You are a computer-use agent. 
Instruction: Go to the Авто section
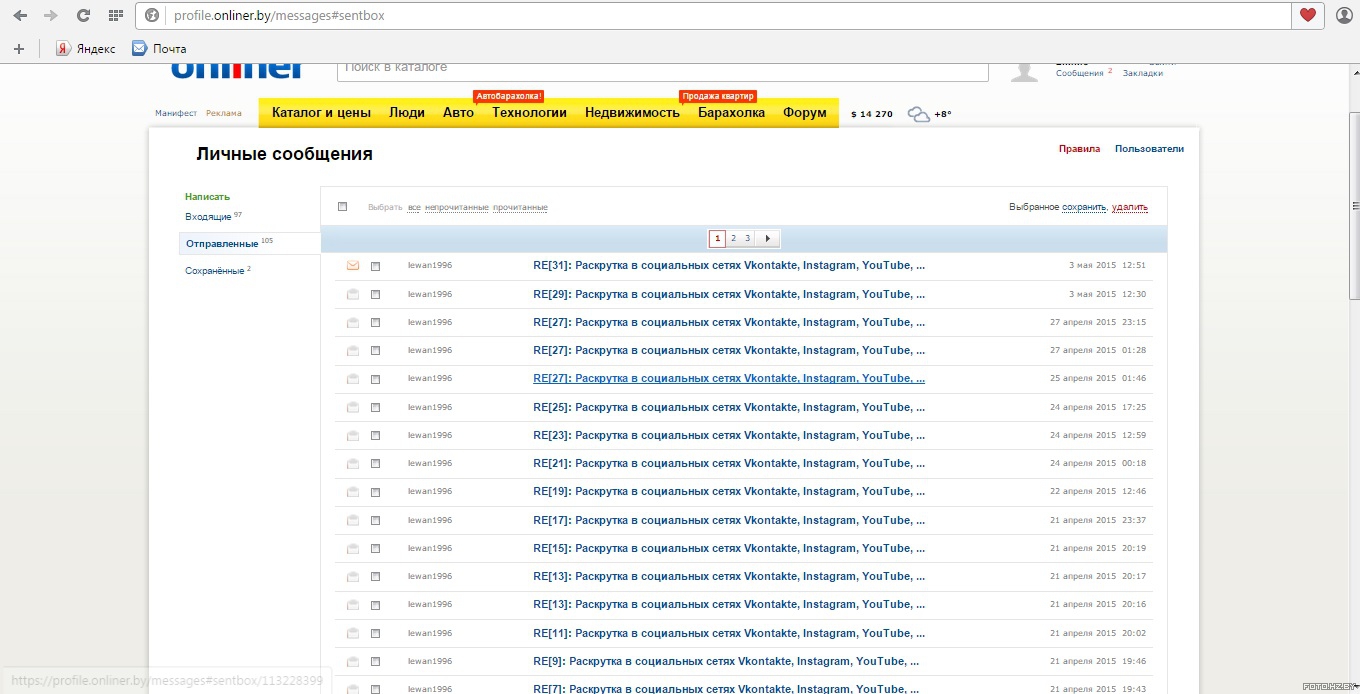458,113
